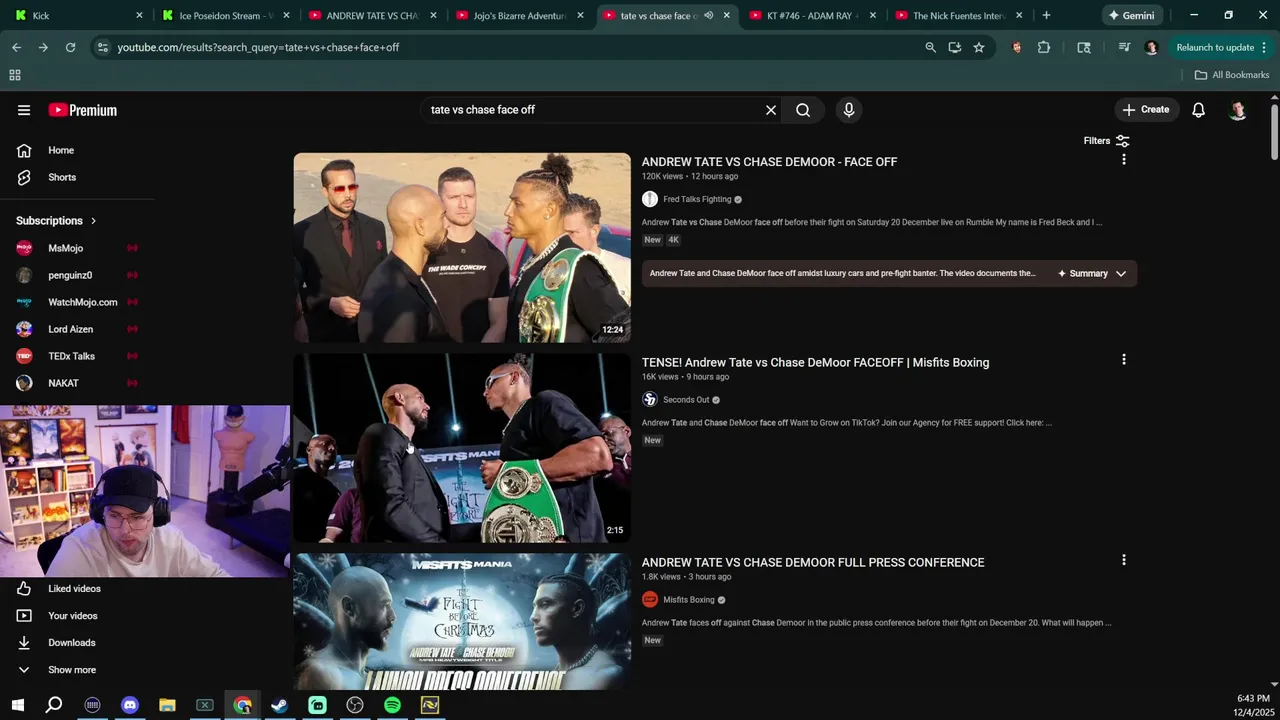Screen dimensions: 1280x720
Task: Switch to KT #746 - ADAM RAY tab
Action: coord(811,15)
